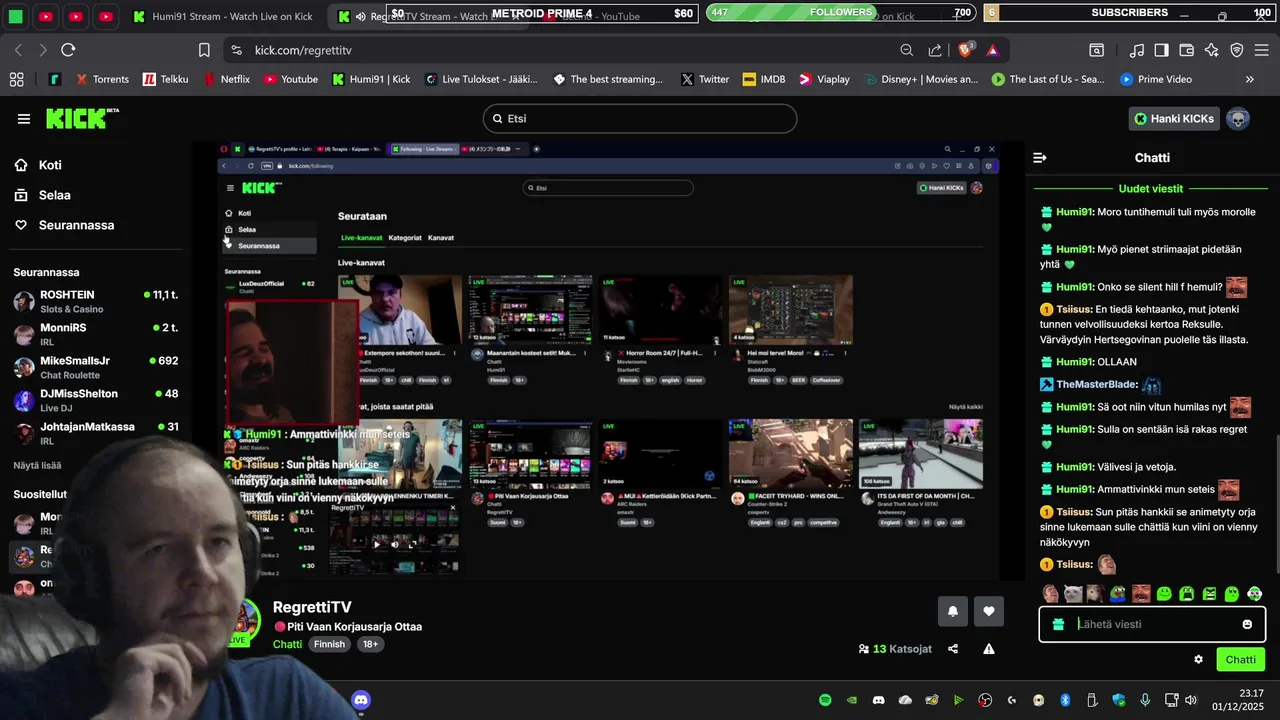Insert the Pepe frog emote
The width and height of the screenshot is (1280, 720).
click(1118, 594)
